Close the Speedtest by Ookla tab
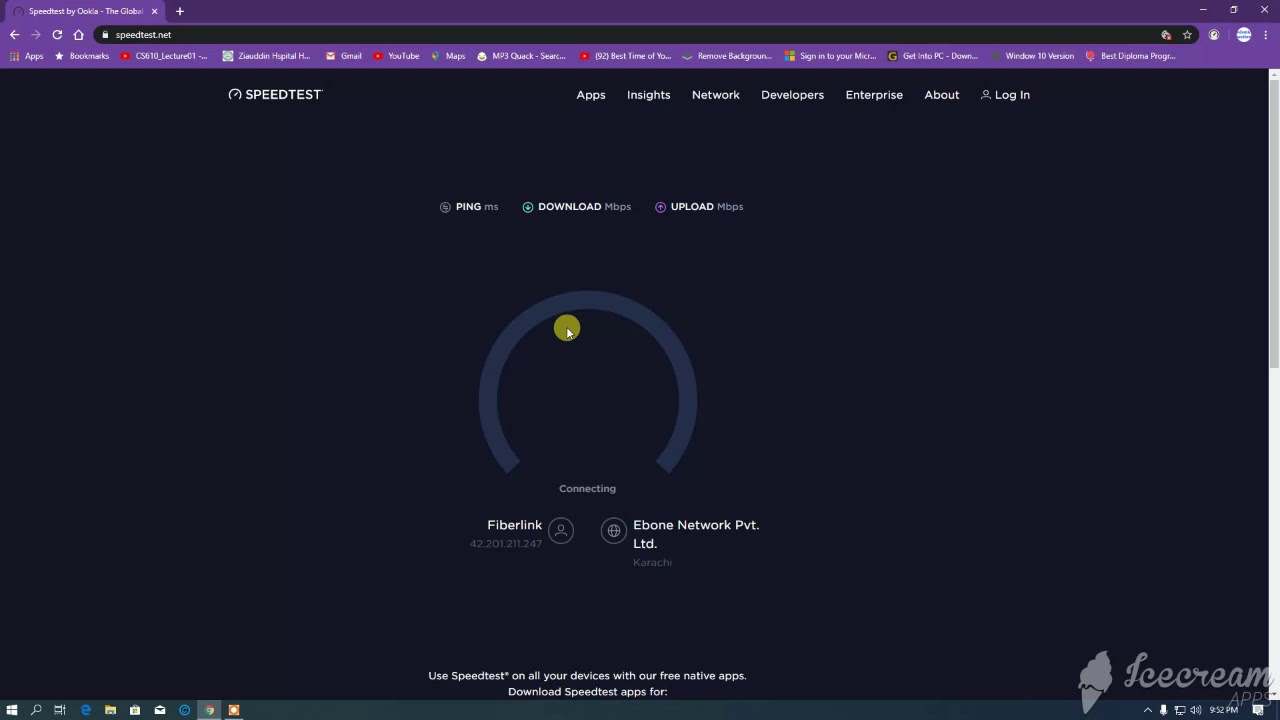 click(154, 11)
